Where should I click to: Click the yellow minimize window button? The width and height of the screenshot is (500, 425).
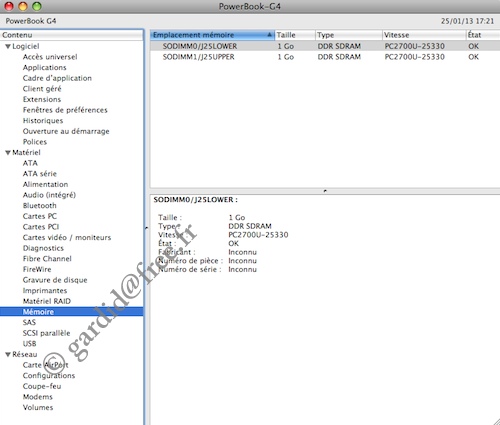[x=23, y=6]
